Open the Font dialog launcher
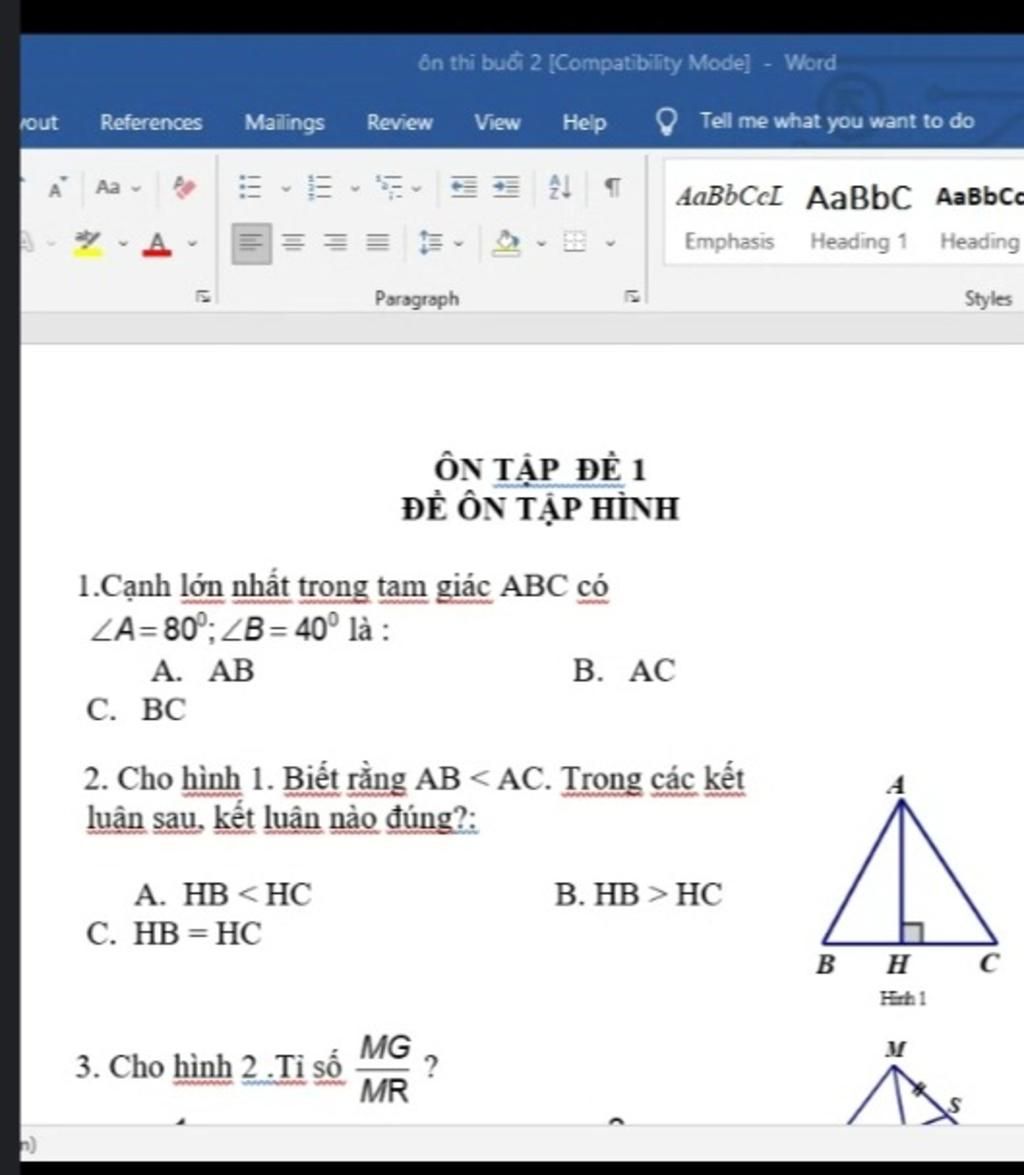The image size is (1024, 1175). (x=202, y=297)
